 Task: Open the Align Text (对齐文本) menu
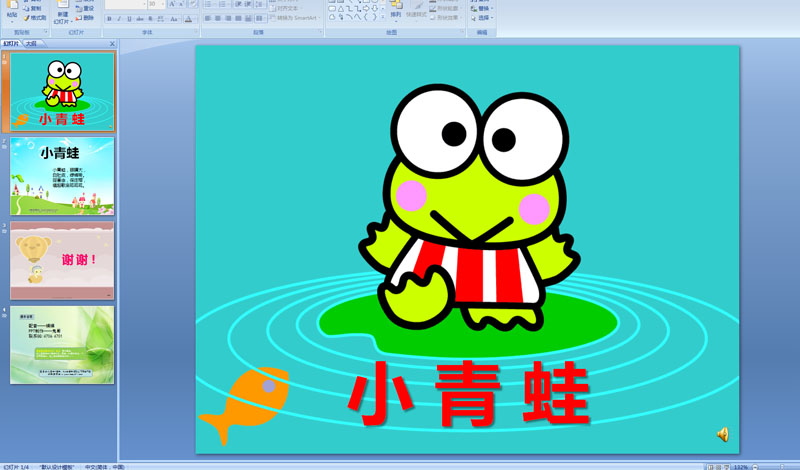(286, 8)
